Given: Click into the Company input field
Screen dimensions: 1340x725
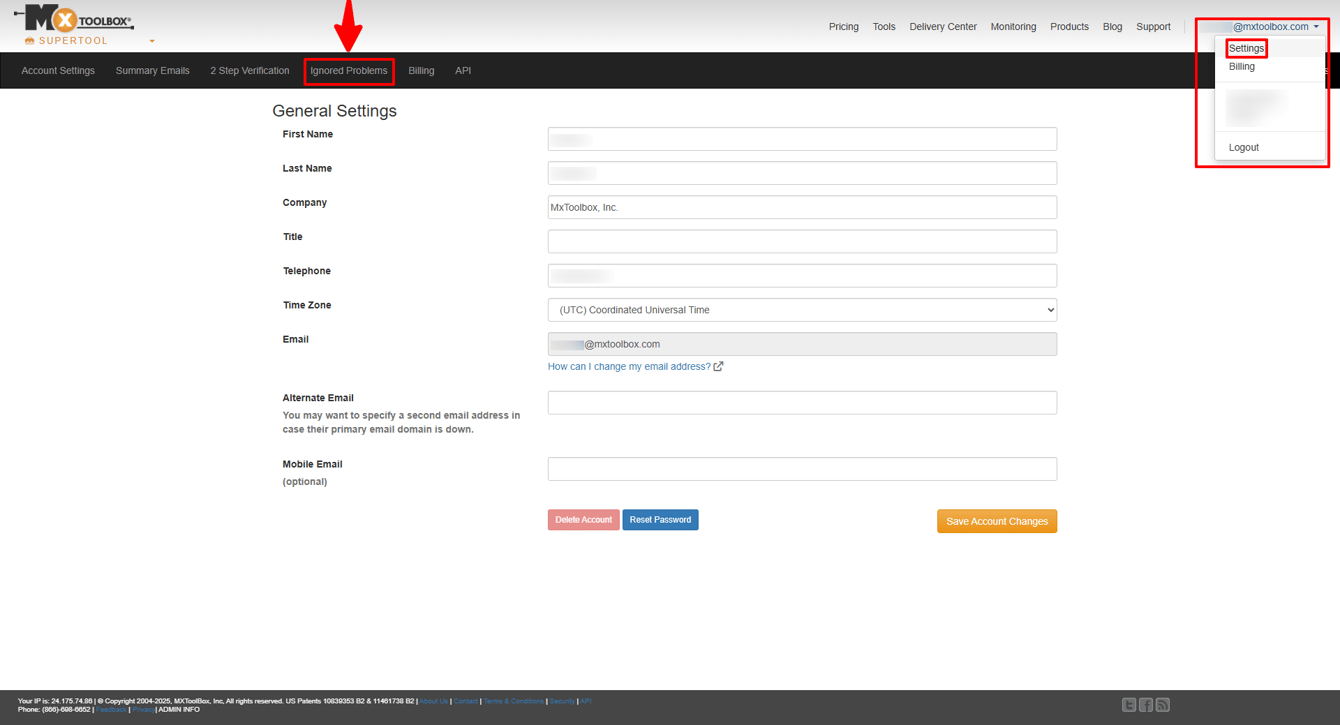Looking at the screenshot, I should click(802, 207).
